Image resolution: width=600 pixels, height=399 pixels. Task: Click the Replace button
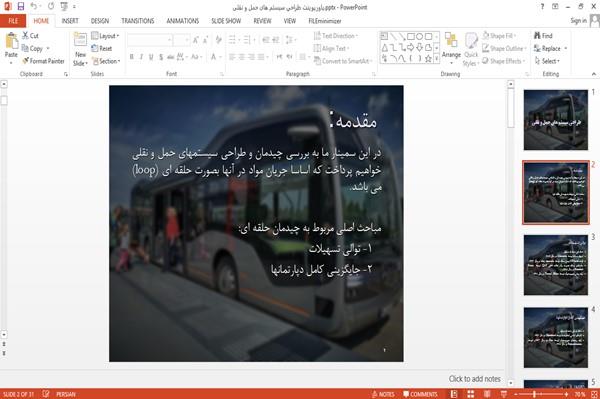point(551,49)
